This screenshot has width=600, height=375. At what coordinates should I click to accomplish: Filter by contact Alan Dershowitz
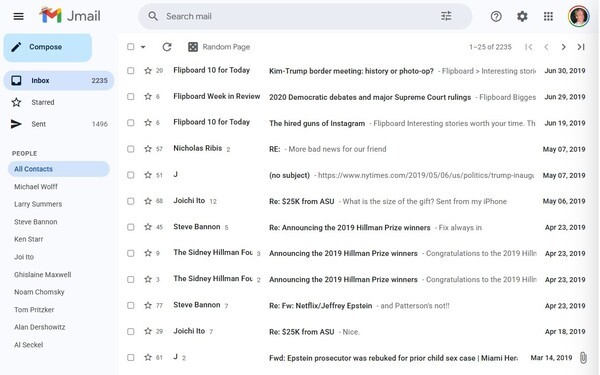[x=39, y=327]
